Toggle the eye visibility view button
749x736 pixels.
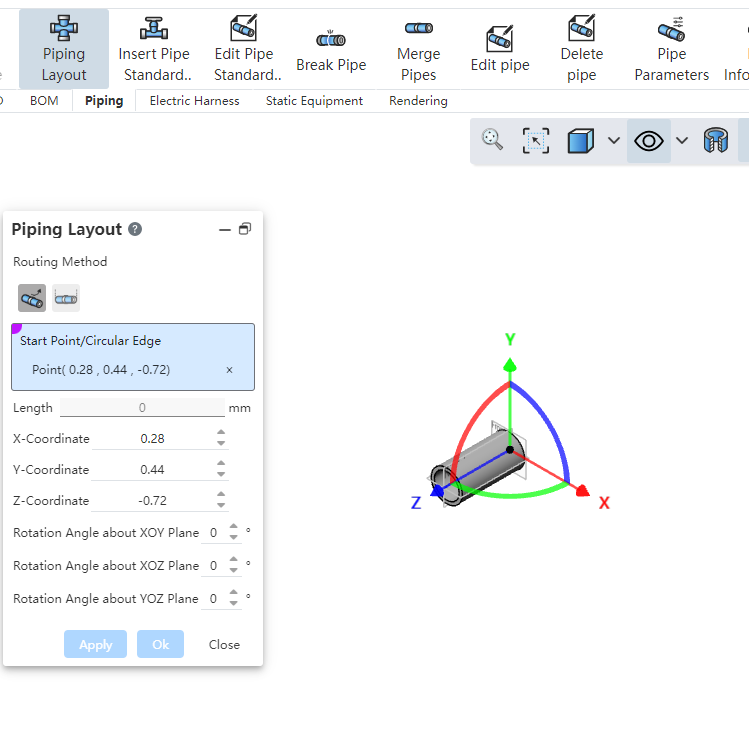[x=649, y=141]
